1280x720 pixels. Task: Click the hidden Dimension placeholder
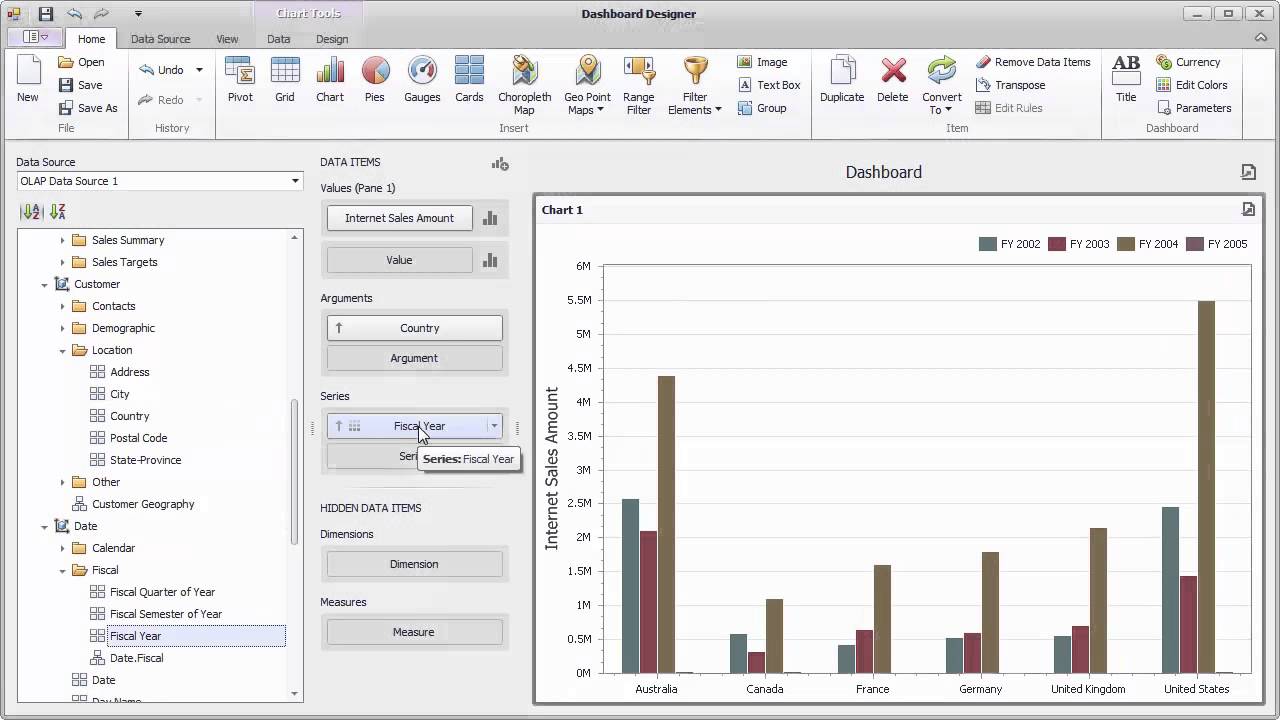coord(414,564)
